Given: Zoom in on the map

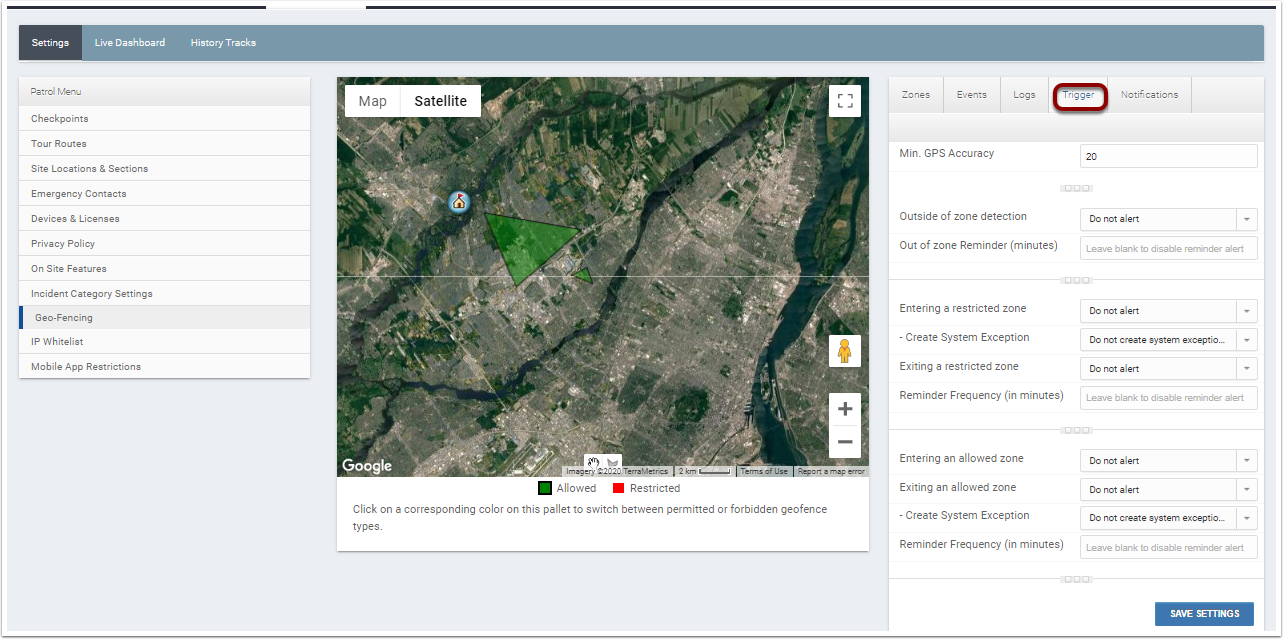Looking at the screenshot, I should point(845,409).
